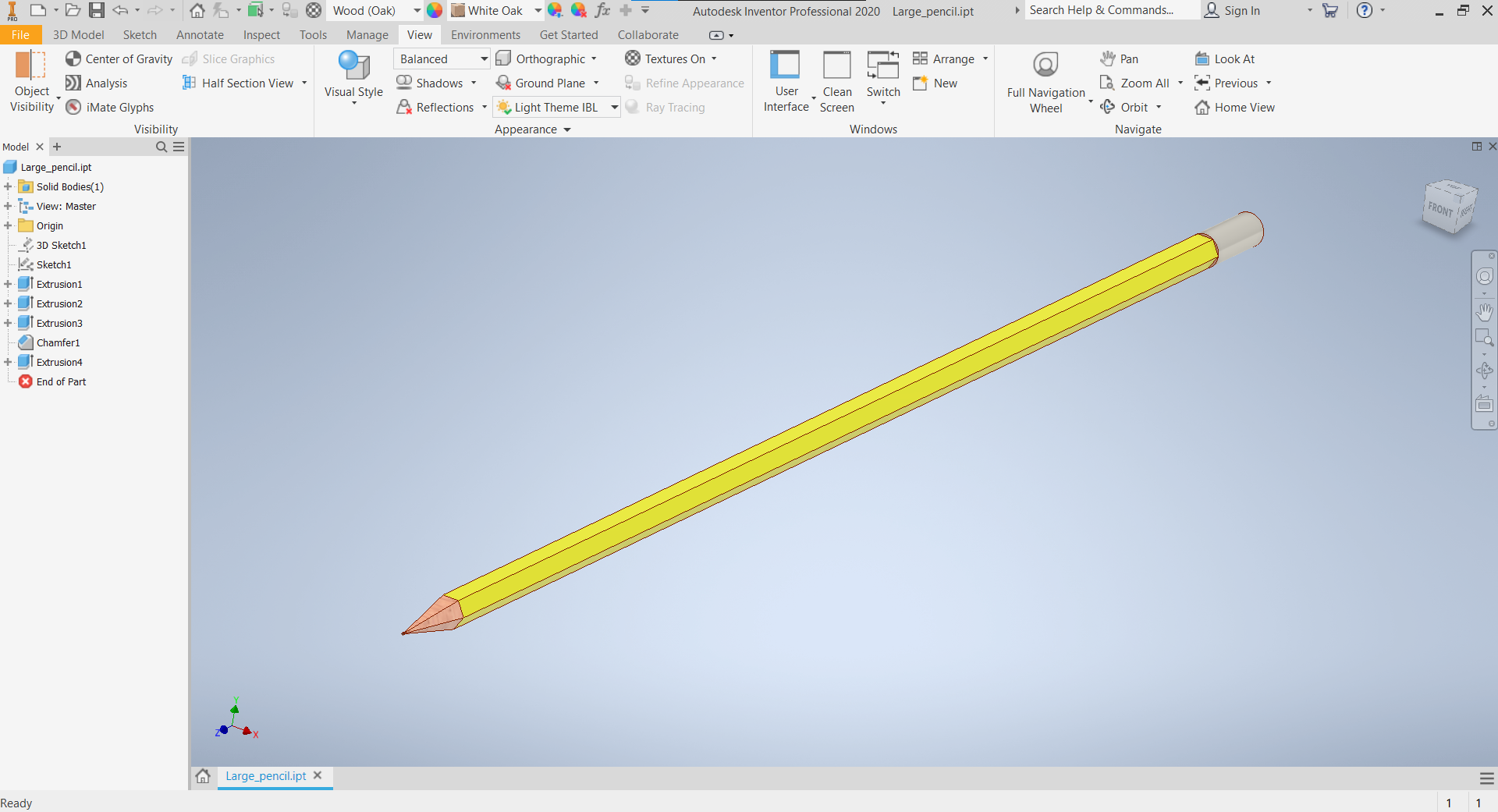The height and width of the screenshot is (812, 1498).
Task: Expand the Extrusion1 feature node
Action: click(8, 284)
